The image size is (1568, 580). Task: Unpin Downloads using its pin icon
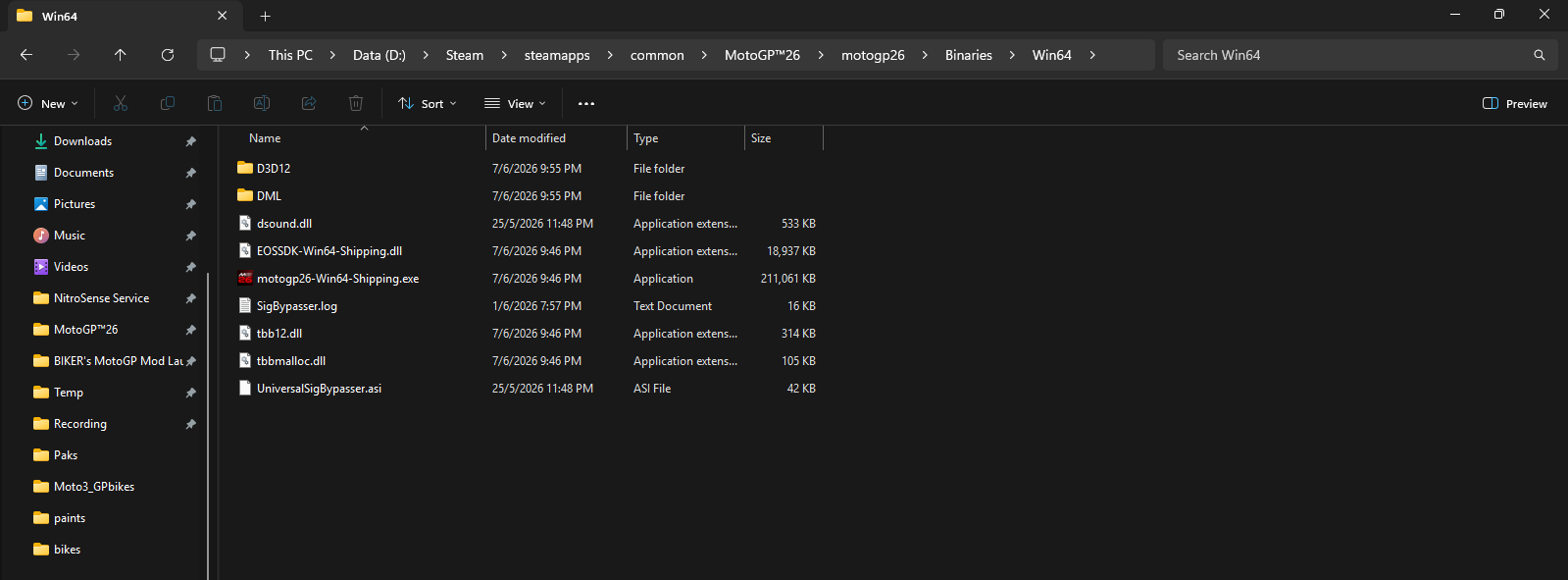pyautogui.click(x=190, y=141)
